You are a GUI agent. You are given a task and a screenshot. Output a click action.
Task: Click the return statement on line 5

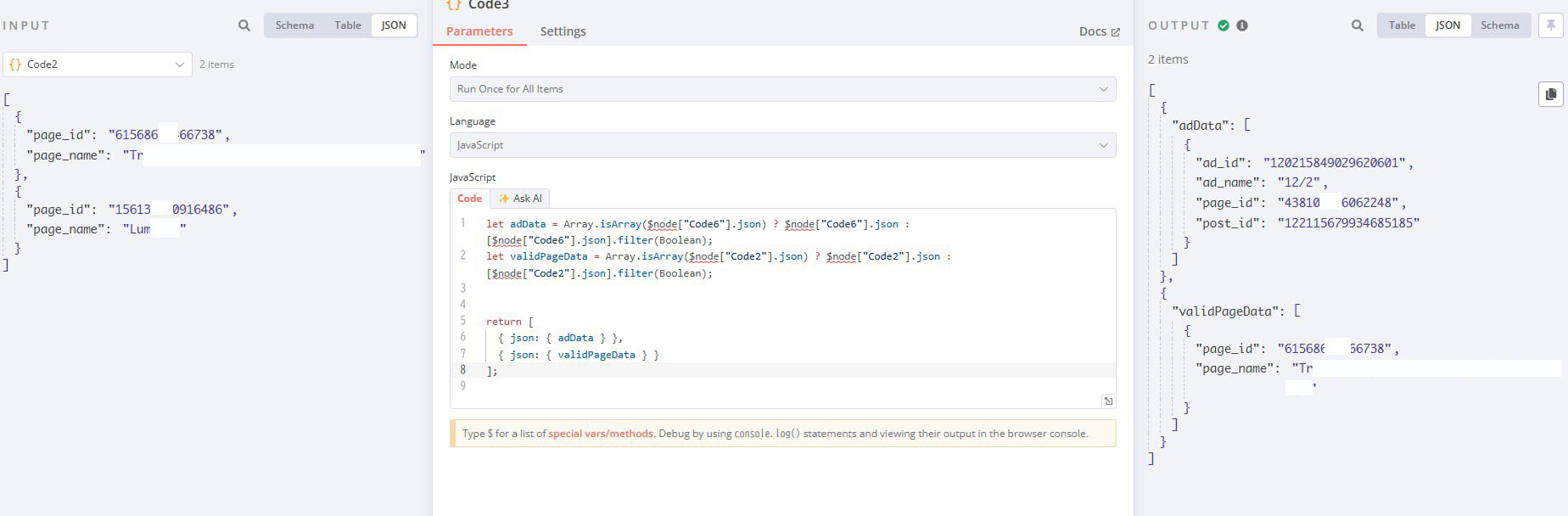[510, 322]
